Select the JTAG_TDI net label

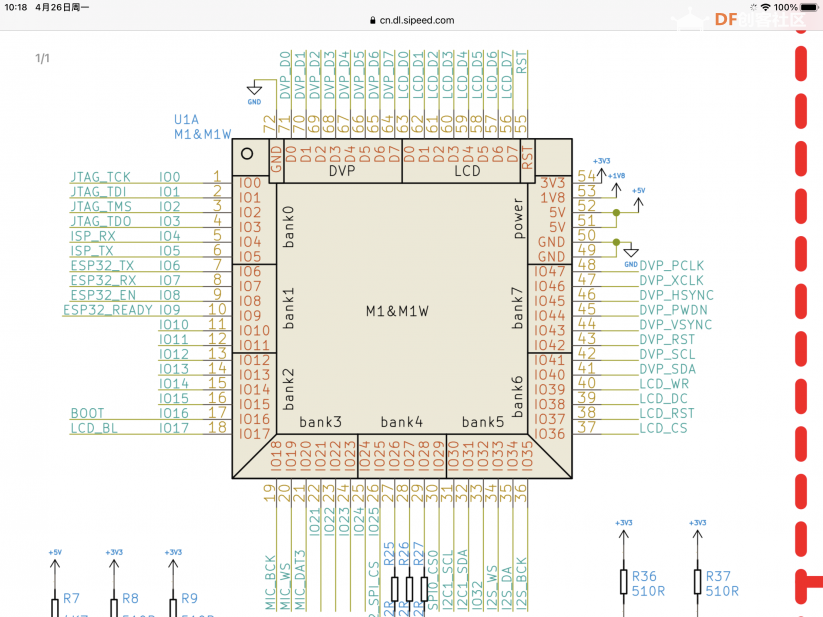point(99,192)
